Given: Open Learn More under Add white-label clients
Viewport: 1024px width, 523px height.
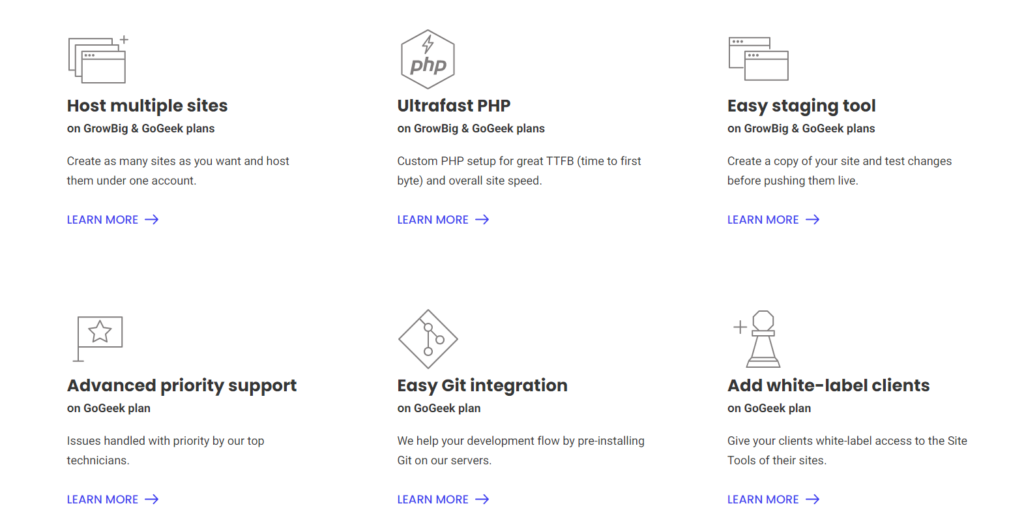Looking at the screenshot, I should [x=763, y=499].
